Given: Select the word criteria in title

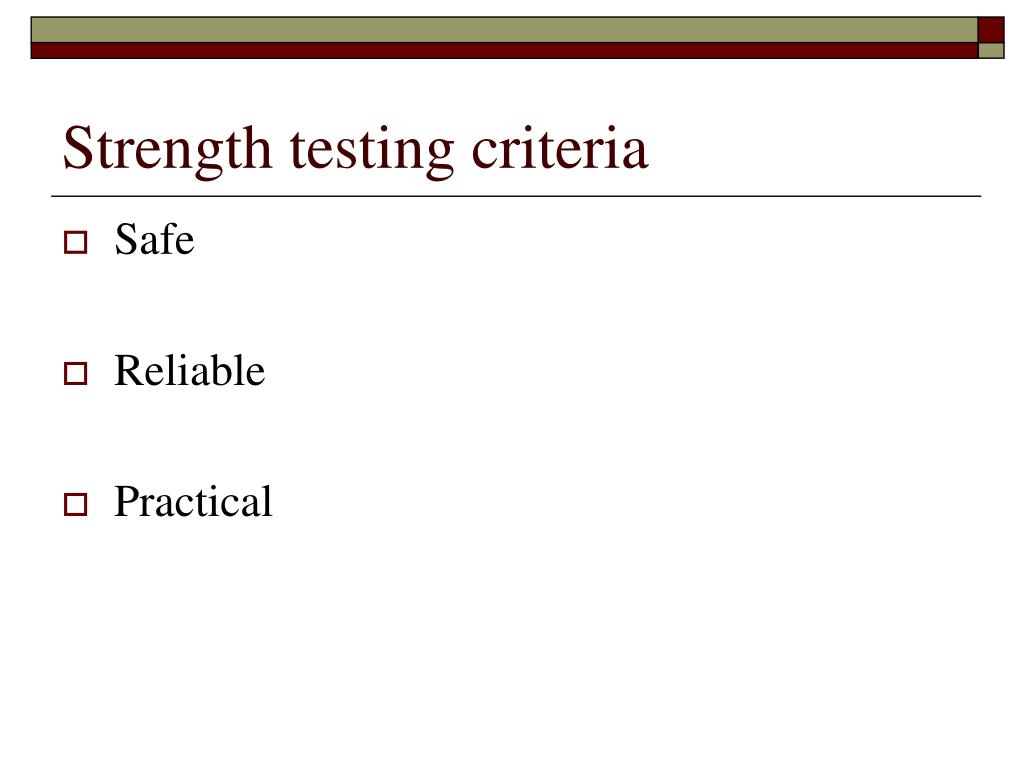Looking at the screenshot, I should 560,149.
